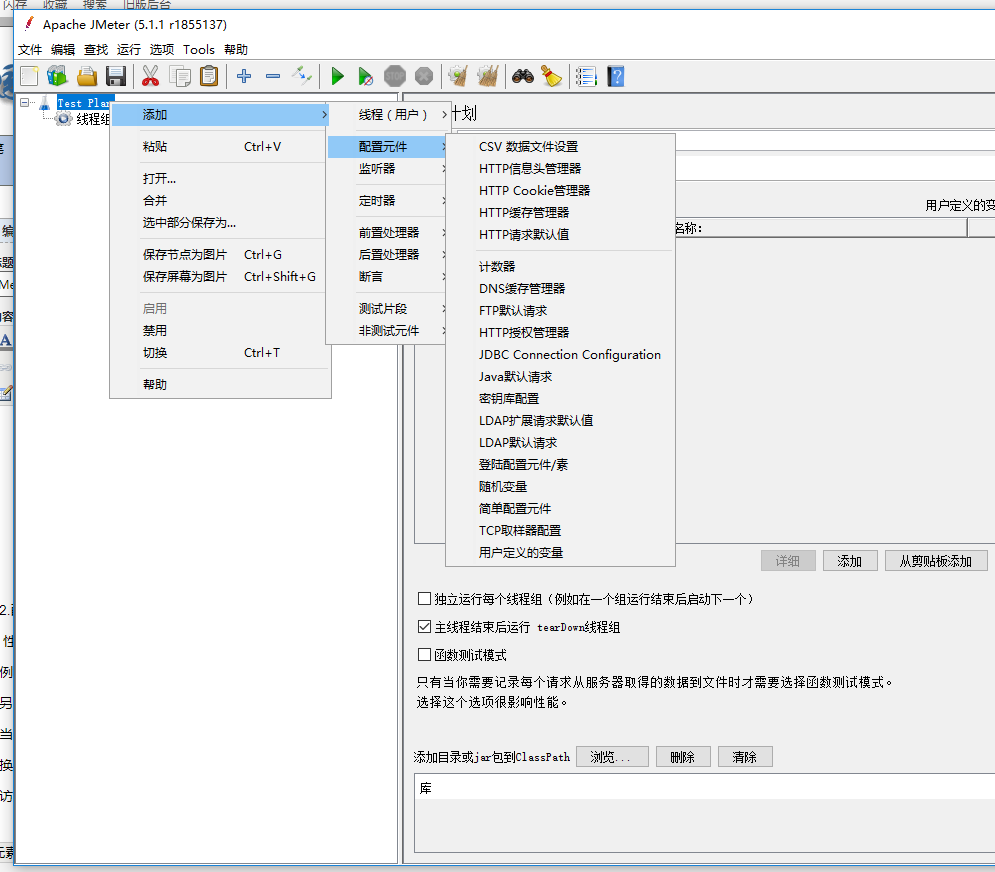Choose 粘贴 in context menu
Viewport: 995px width, 872px height.
pyautogui.click(x=220, y=147)
